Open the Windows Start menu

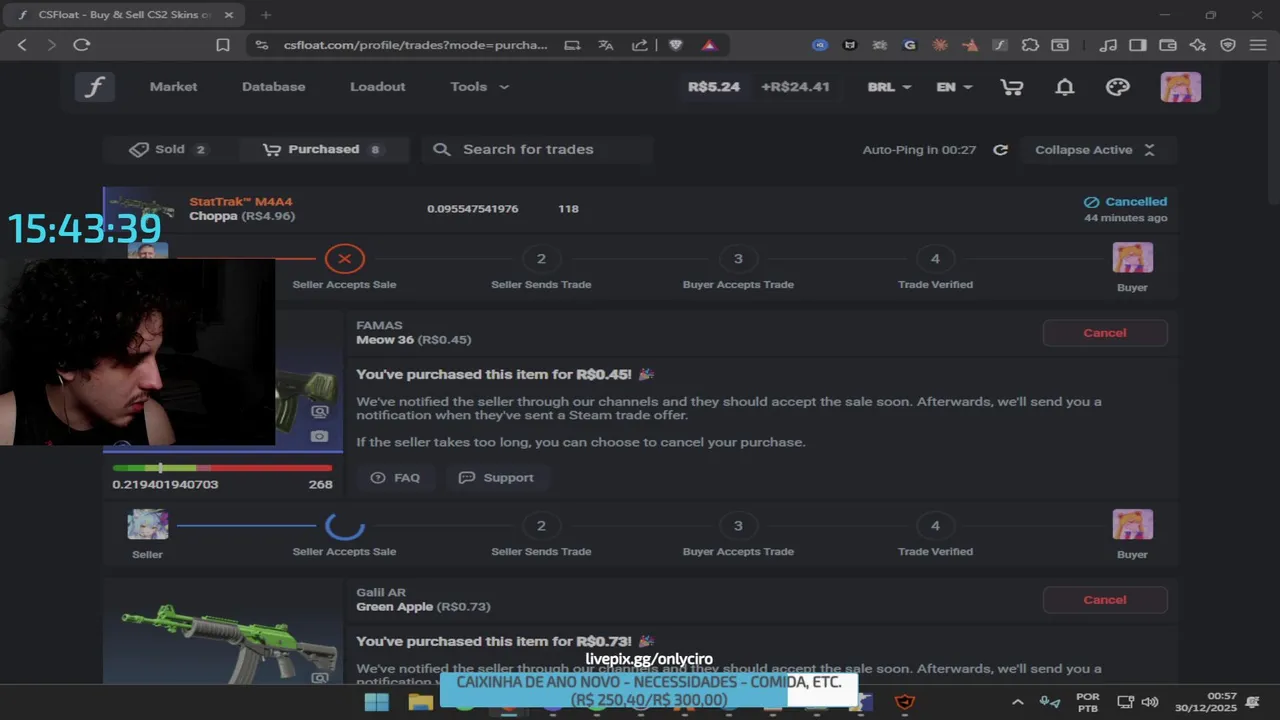[377, 702]
